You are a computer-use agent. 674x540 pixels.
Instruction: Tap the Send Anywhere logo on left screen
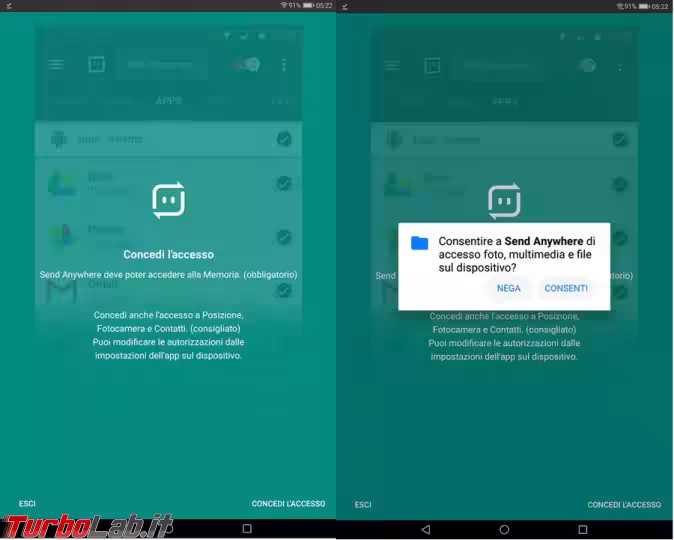[168, 200]
